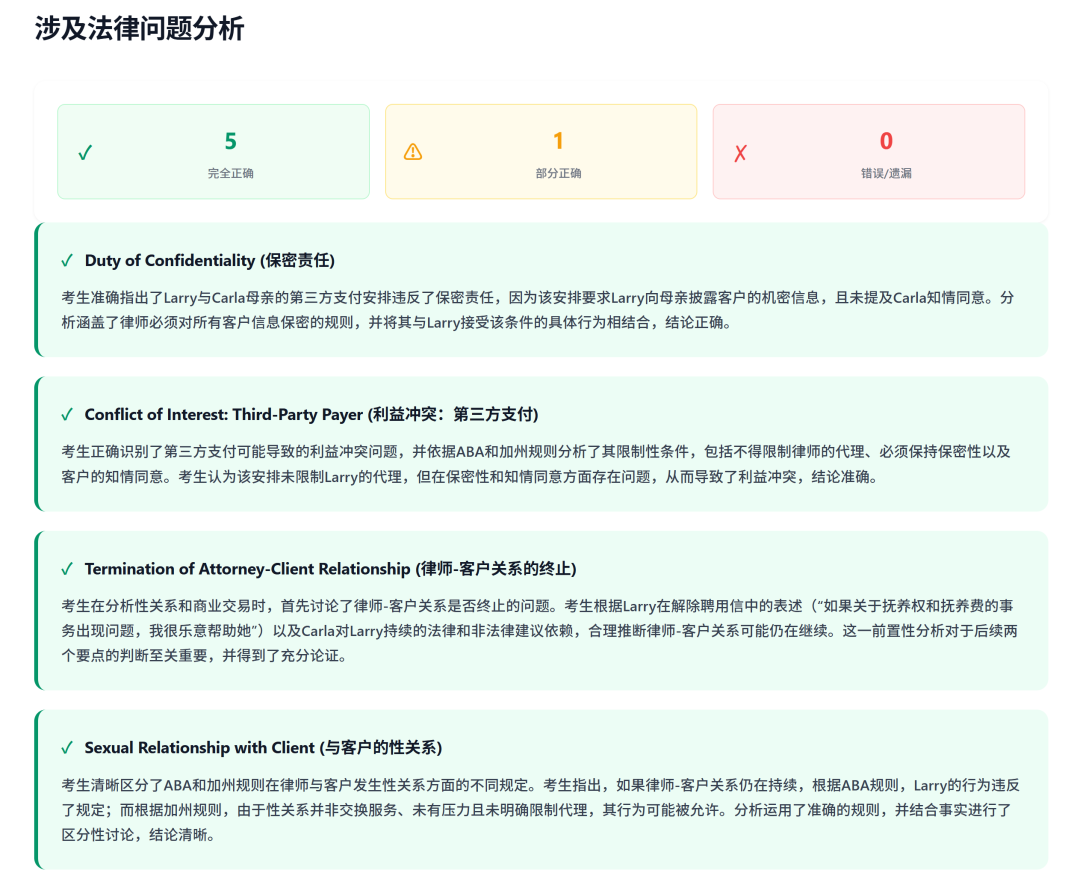
Task: Select the 错误/遗漏 summary card count 0
Action: pyautogui.click(x=886, y=141)
